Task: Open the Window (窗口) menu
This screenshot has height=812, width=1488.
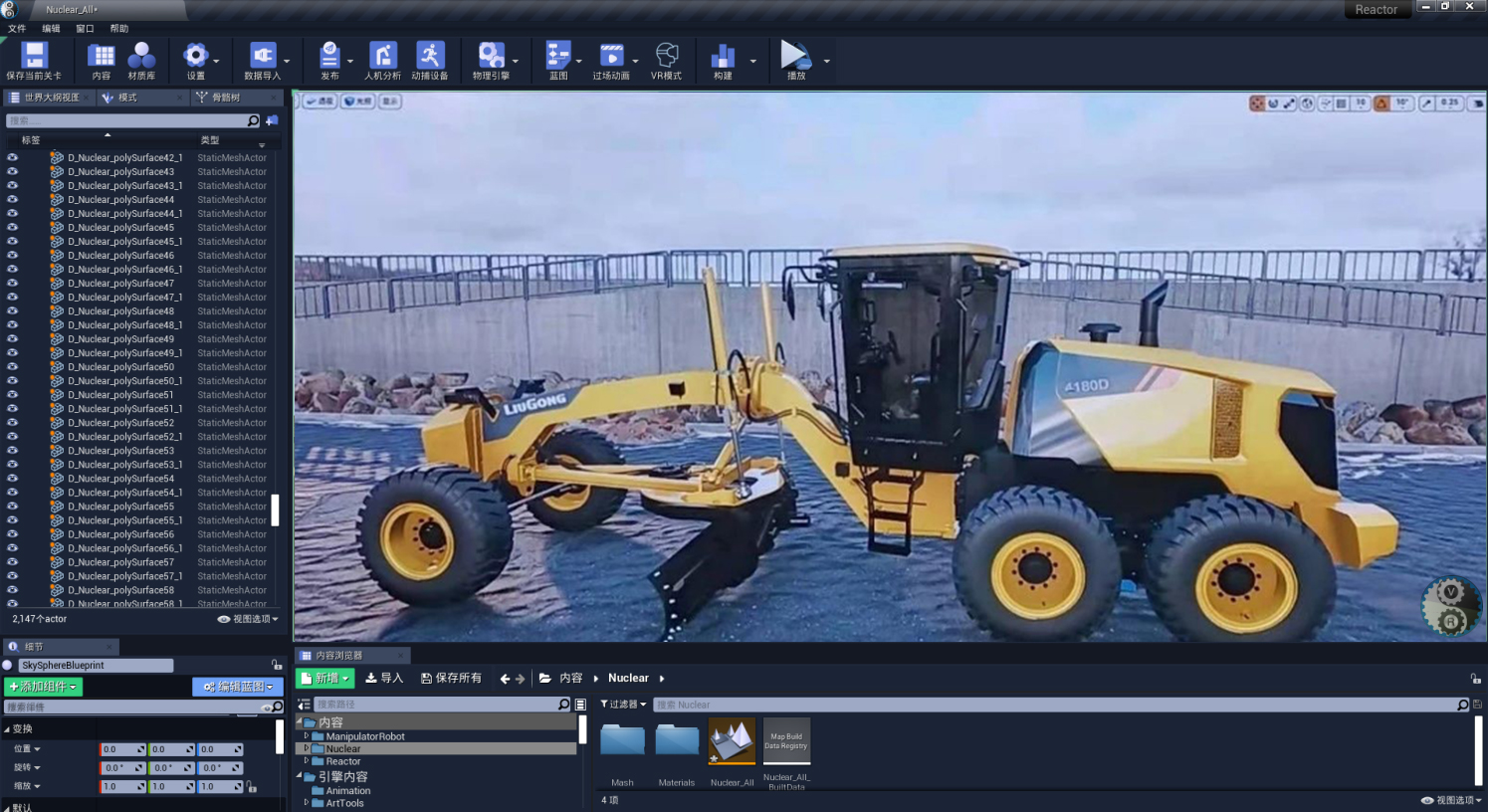Action: 85,29
